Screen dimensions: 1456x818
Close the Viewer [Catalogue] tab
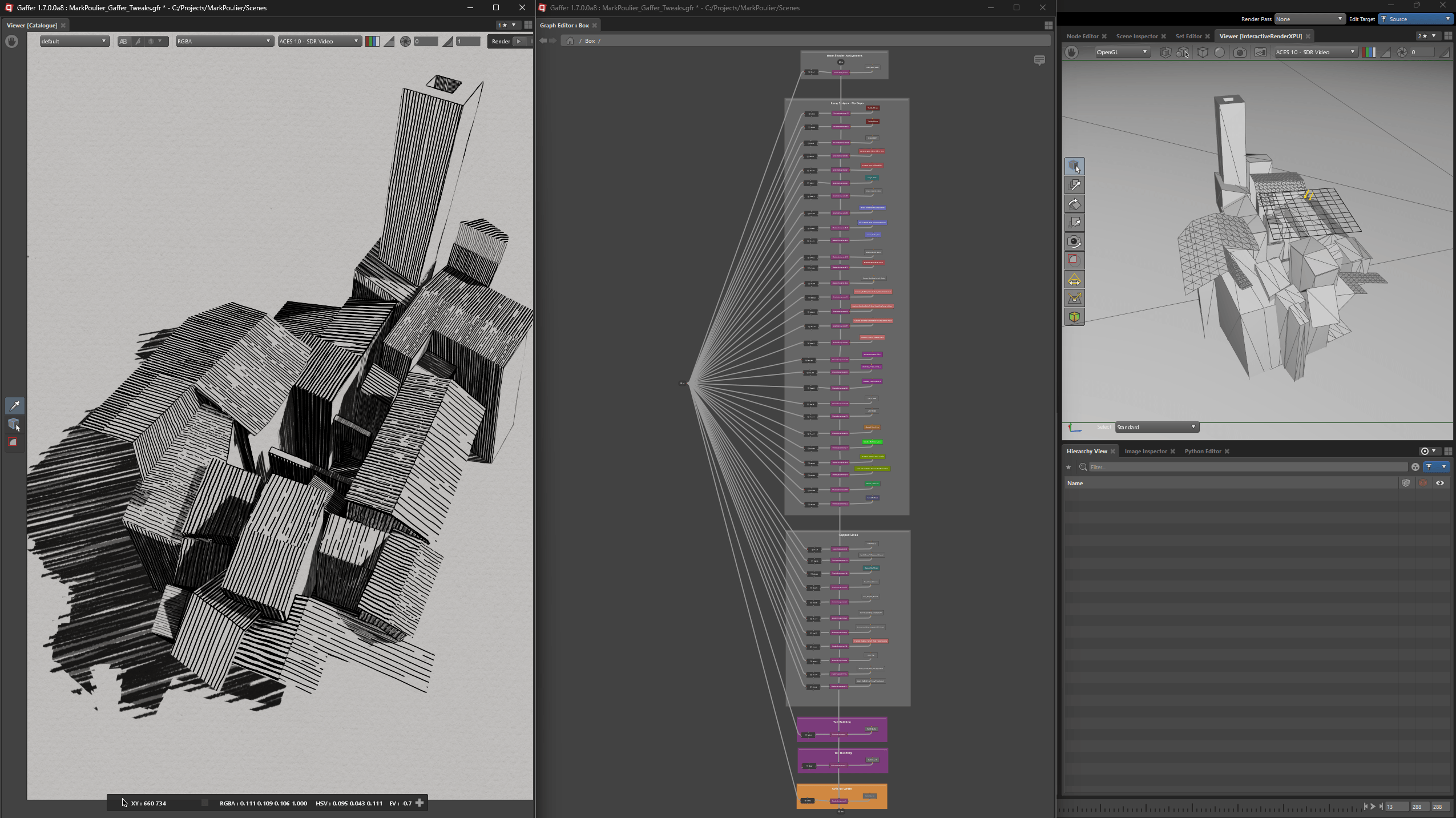pyautogui.click(x=63, y=26)
